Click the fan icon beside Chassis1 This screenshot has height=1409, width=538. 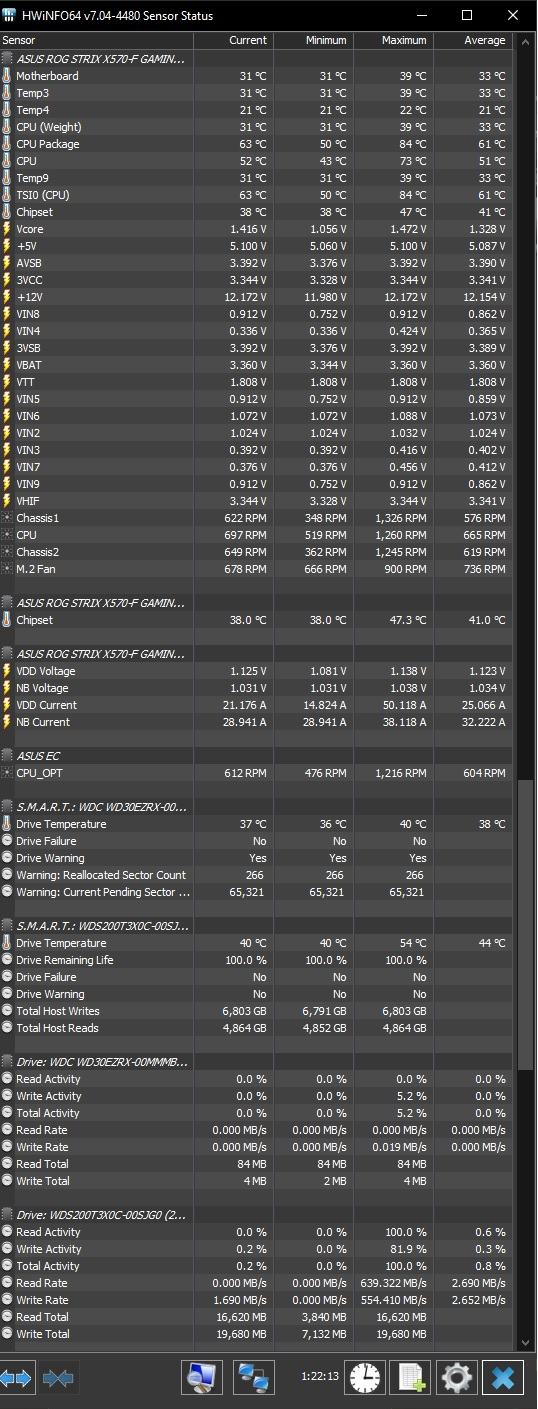pos(8,518)
